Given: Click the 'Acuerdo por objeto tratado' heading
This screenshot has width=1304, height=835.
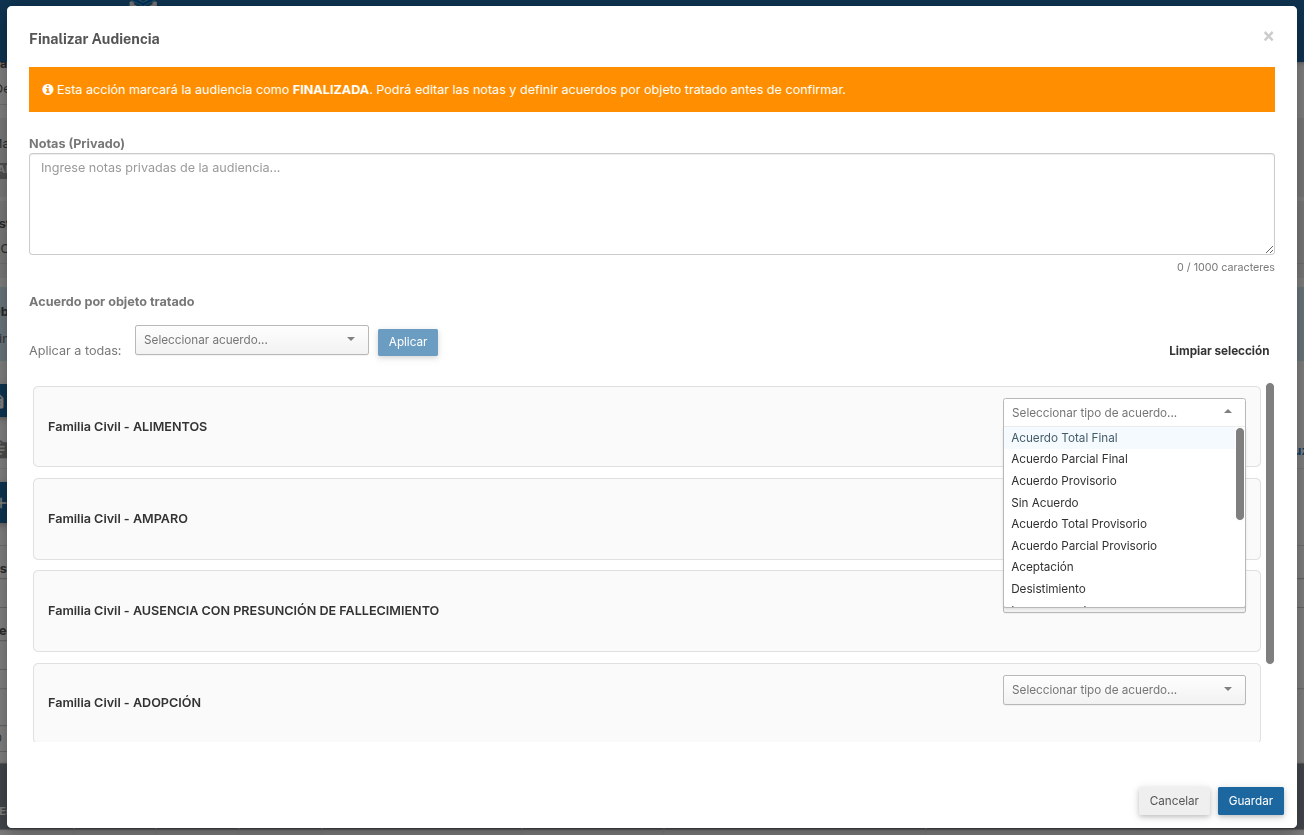Looking at the screenshot, I should (112, 301).
